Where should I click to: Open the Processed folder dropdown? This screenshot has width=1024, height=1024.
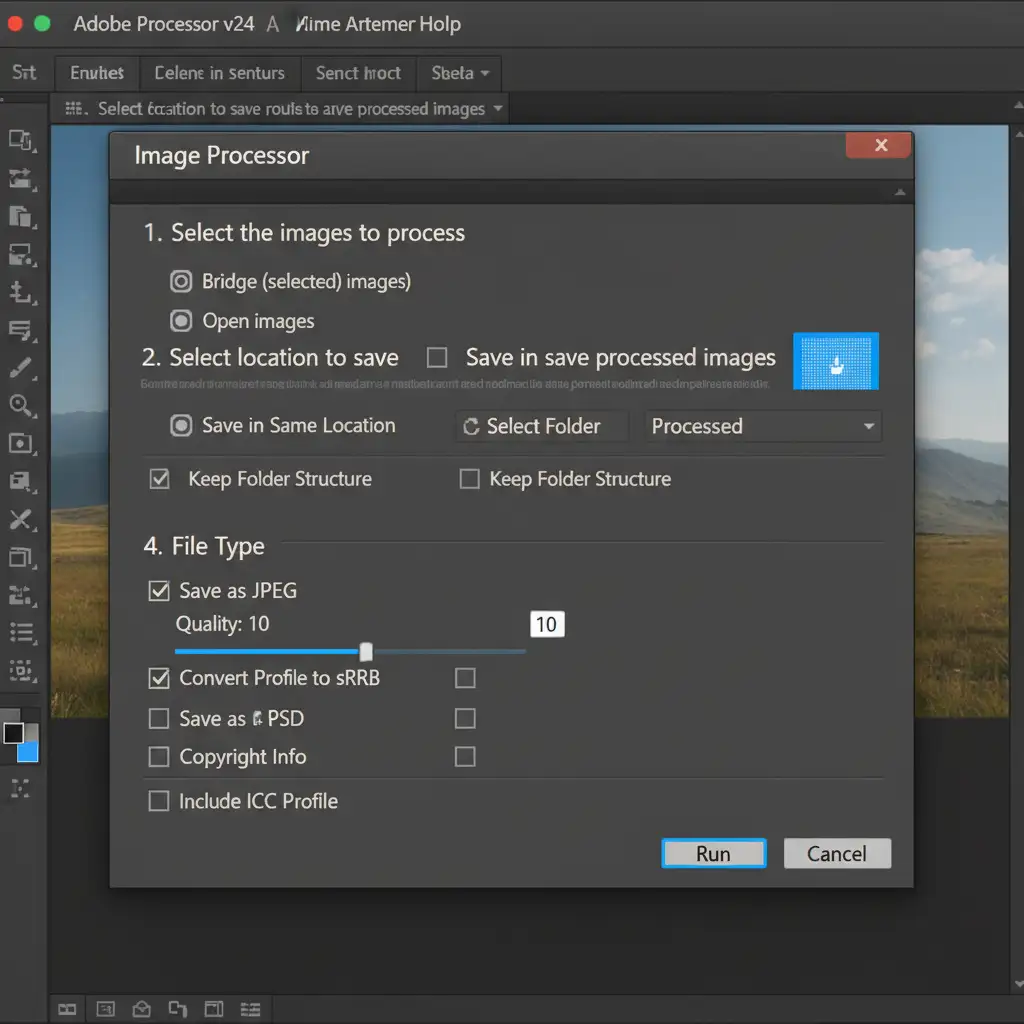coord(868,427)
